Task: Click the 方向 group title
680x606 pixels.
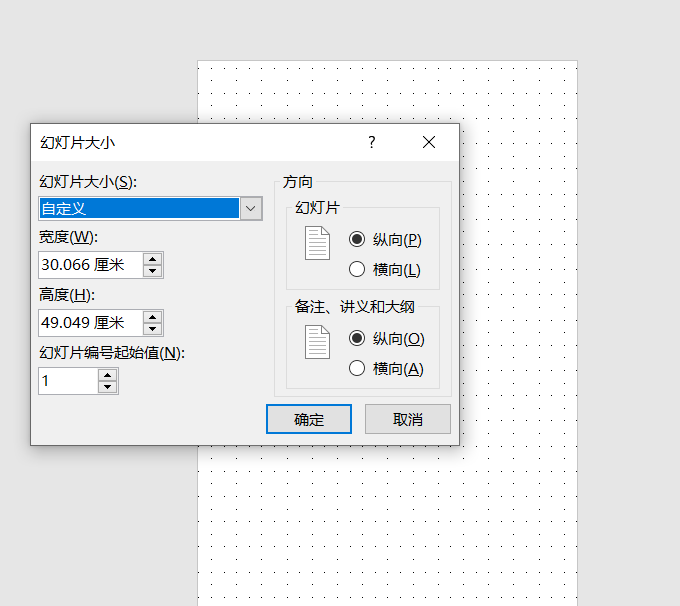Action: 298,182
